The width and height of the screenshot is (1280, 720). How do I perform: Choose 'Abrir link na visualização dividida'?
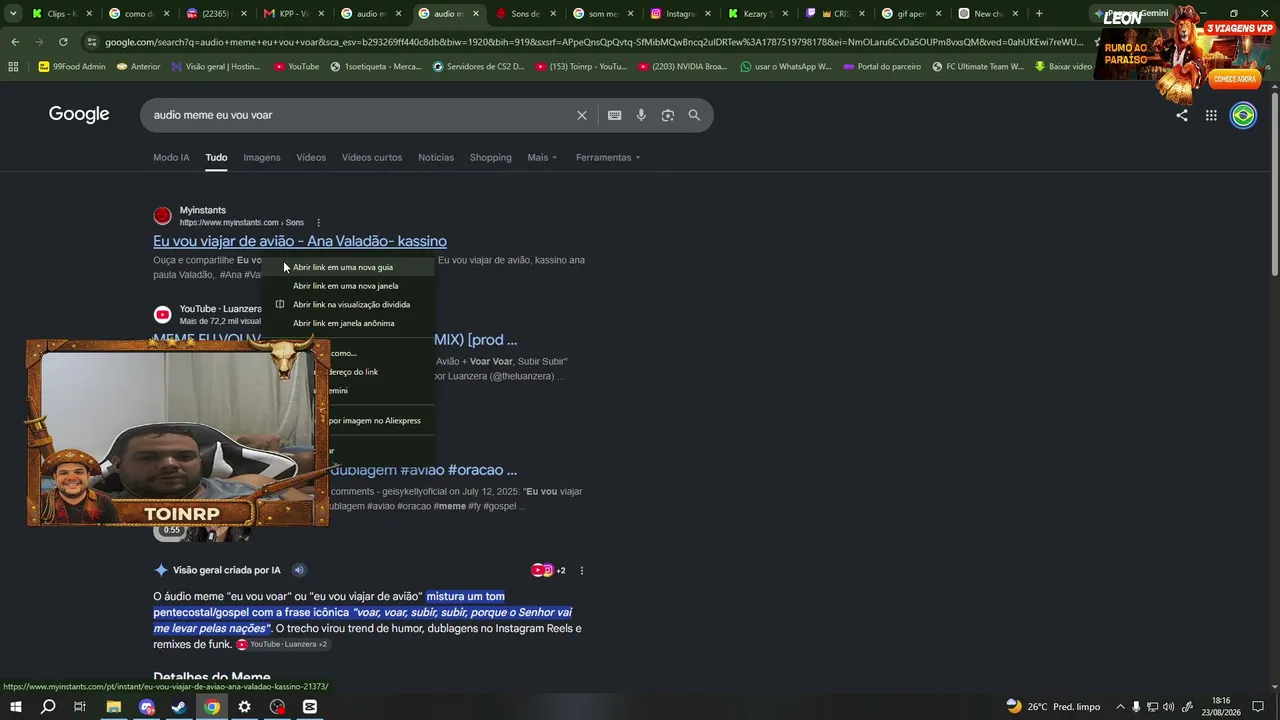(x=348, y=304)
